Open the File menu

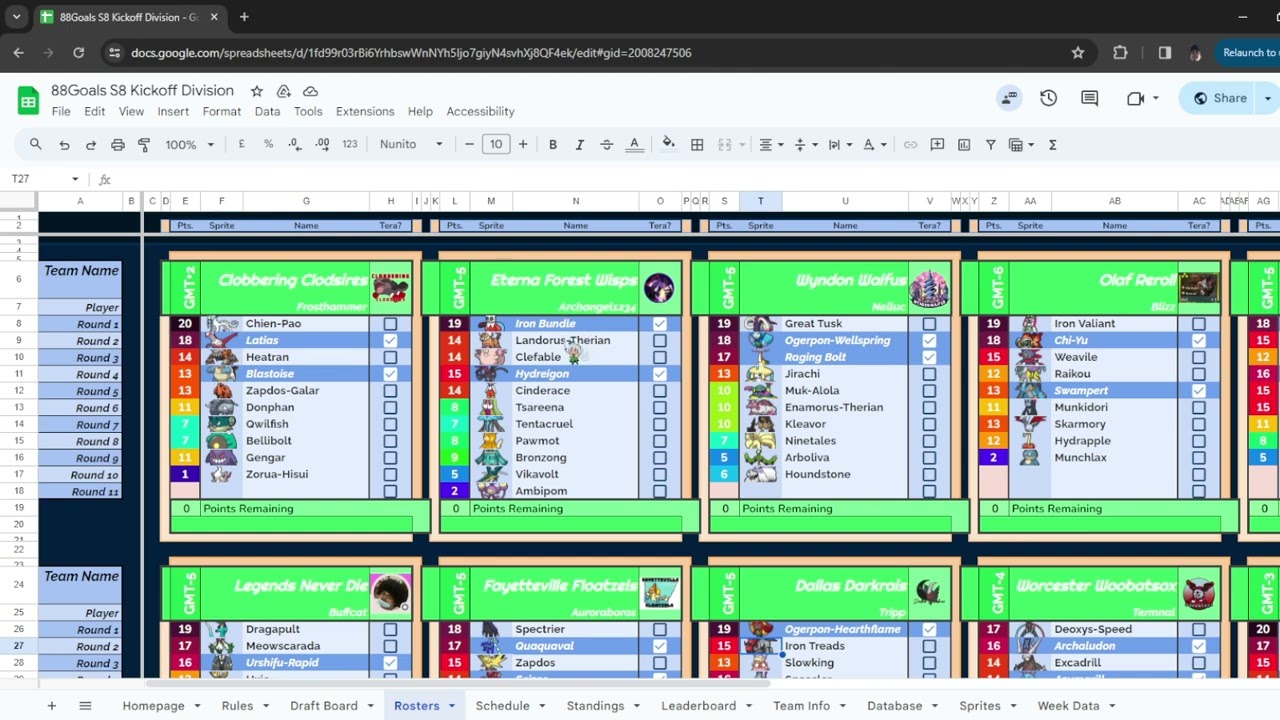pyautogui.click(x=61, y=112)
